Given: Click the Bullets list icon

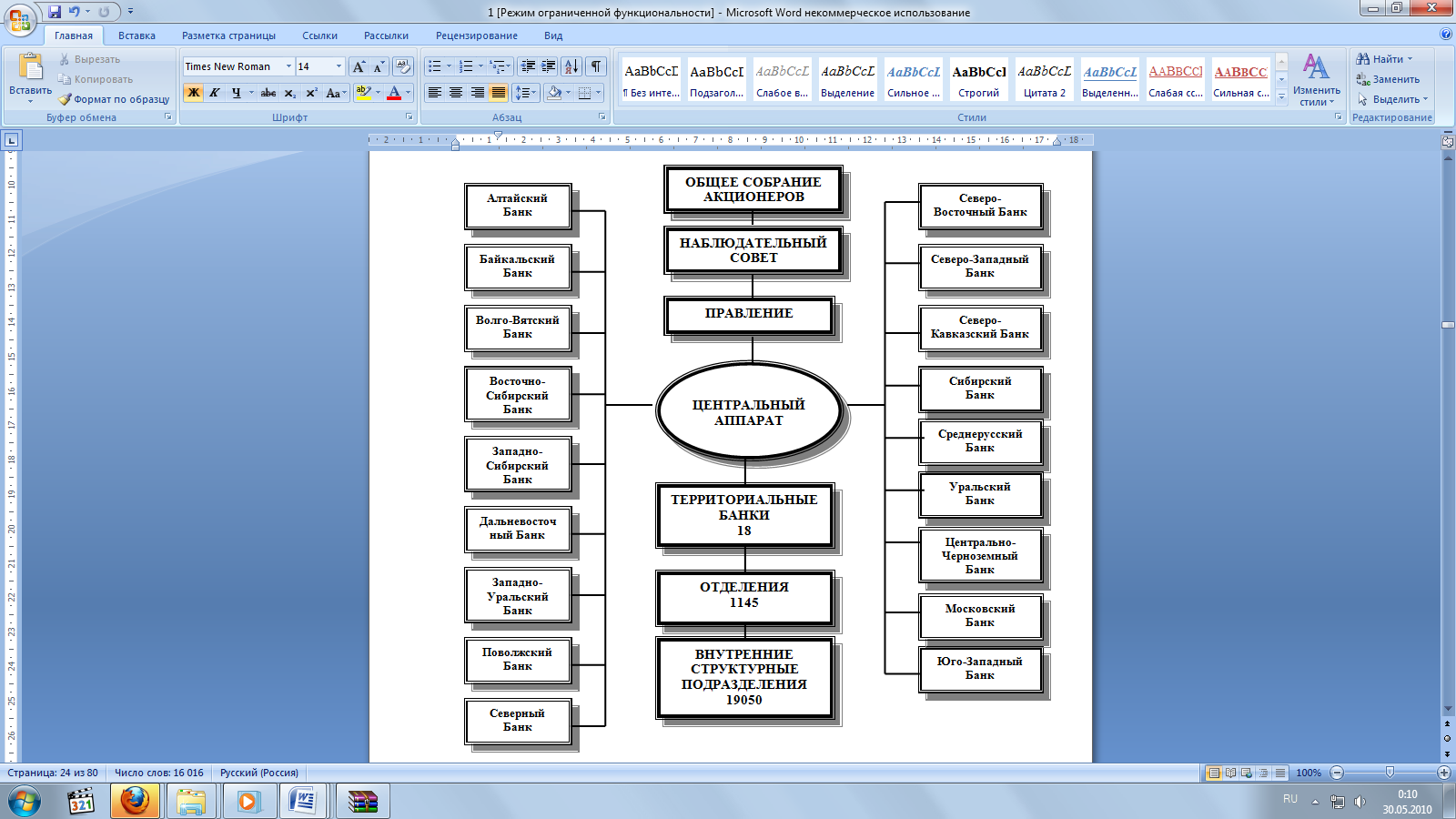Looking at the screenshot, I should point(435,66).
